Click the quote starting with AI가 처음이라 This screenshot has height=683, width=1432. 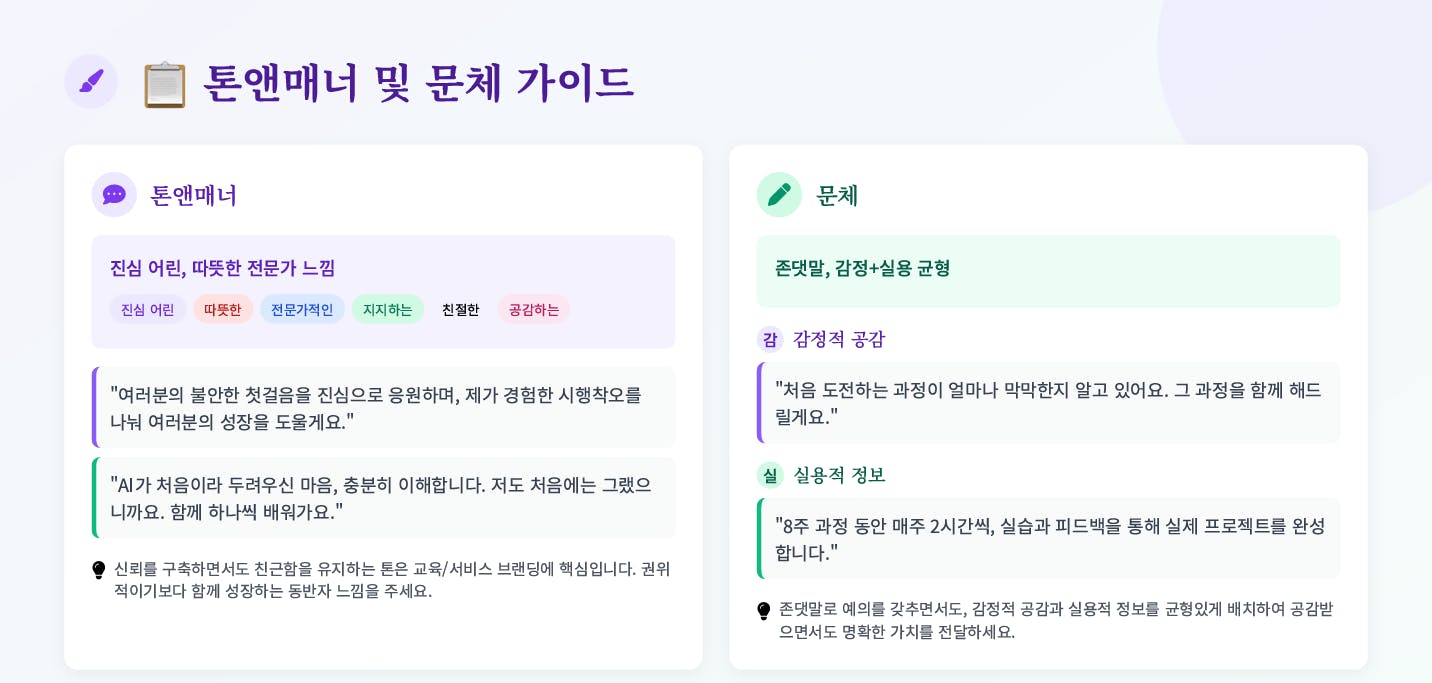384,498
